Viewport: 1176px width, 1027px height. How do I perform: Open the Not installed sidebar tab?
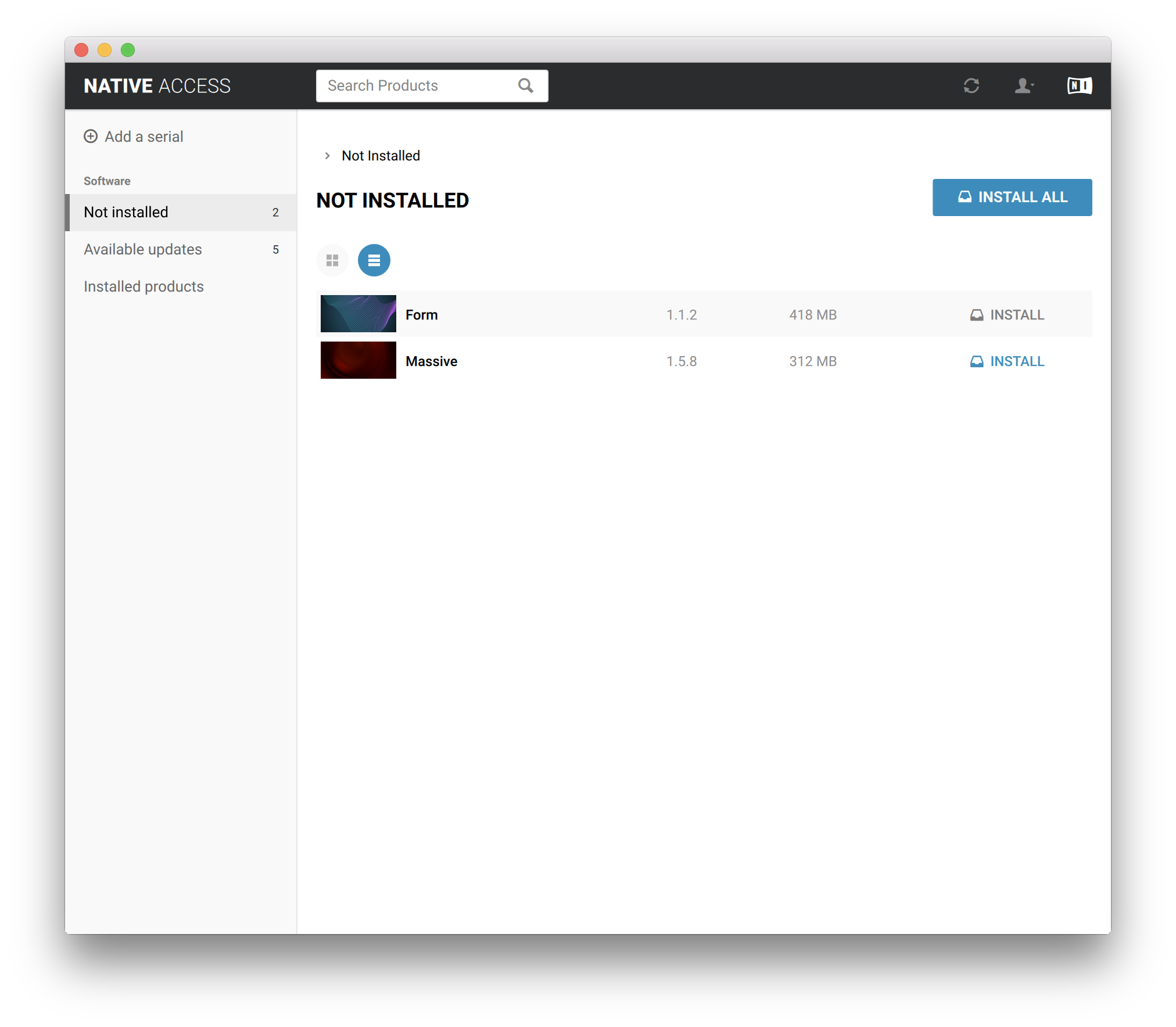(126, 212)
